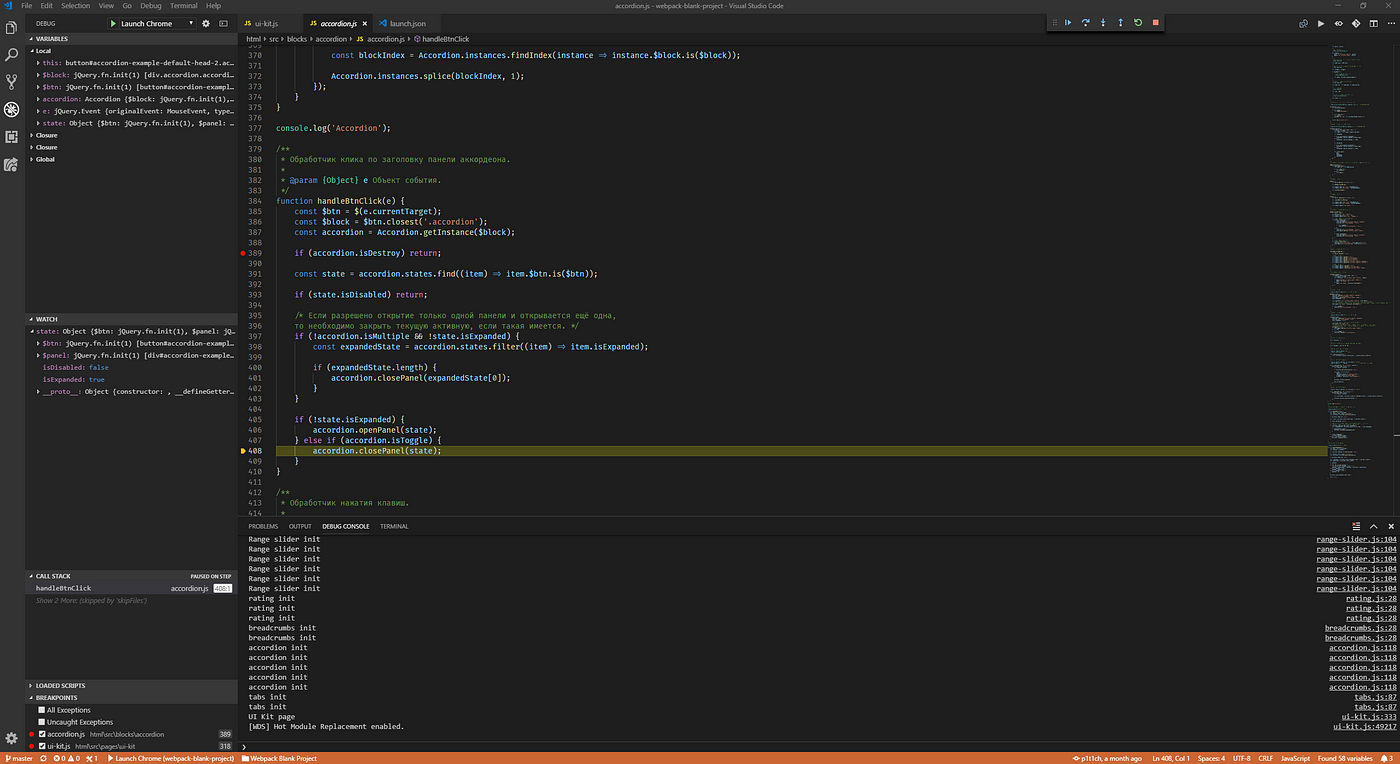
Task: Click the debug console input prompt
Action: [x=818, y=745]
